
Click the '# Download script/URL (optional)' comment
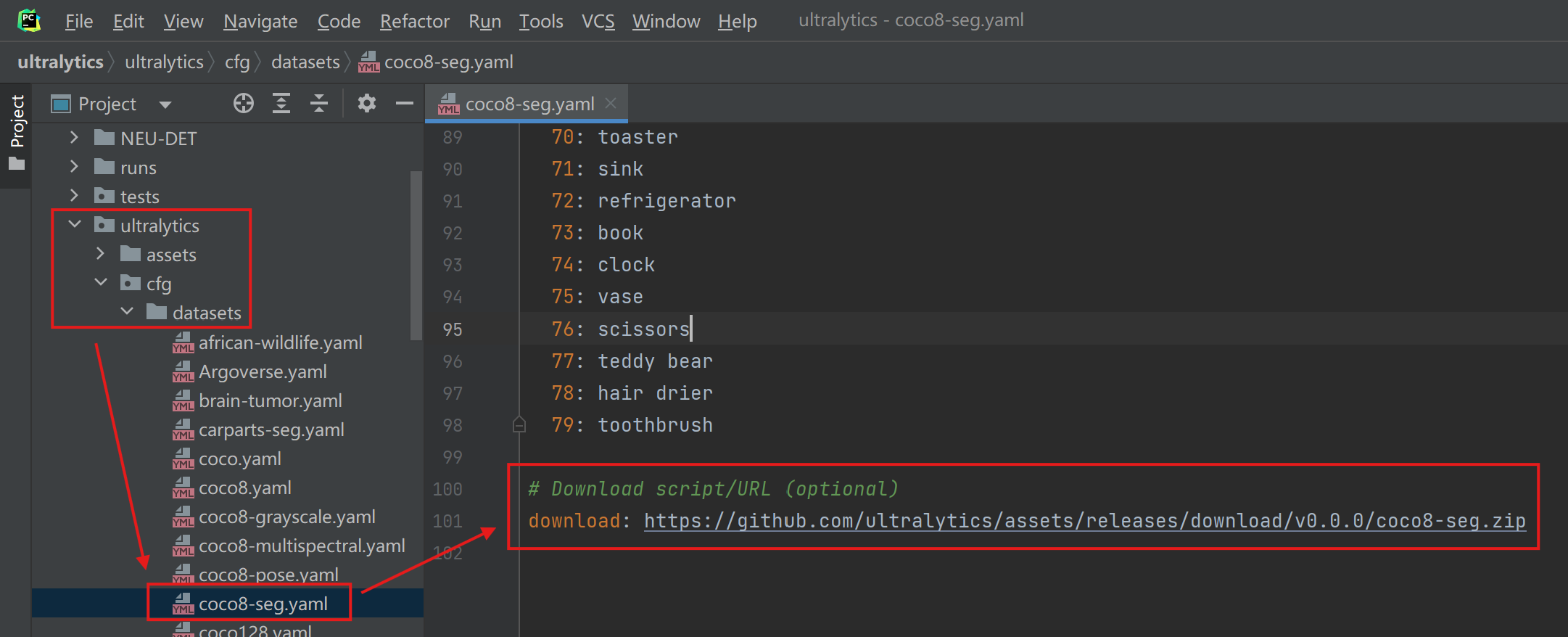[x=714, y=489]
